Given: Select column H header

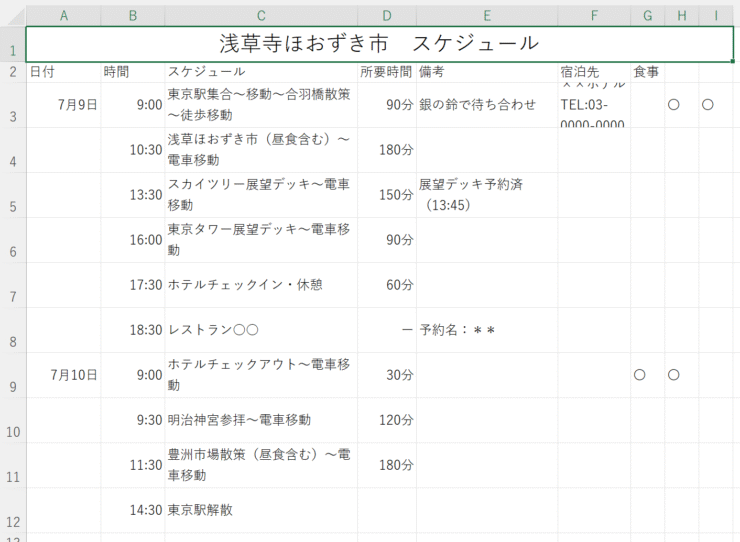Looking at the screenshot, I should coord(681,16).
